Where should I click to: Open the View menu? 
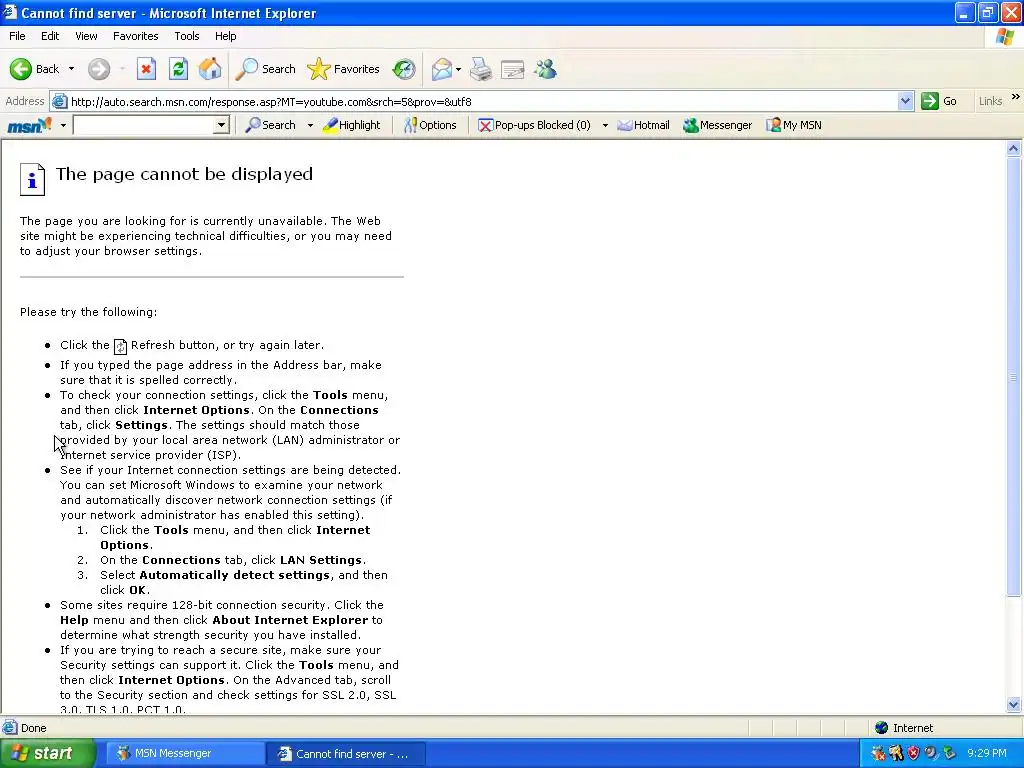[86, 36]
